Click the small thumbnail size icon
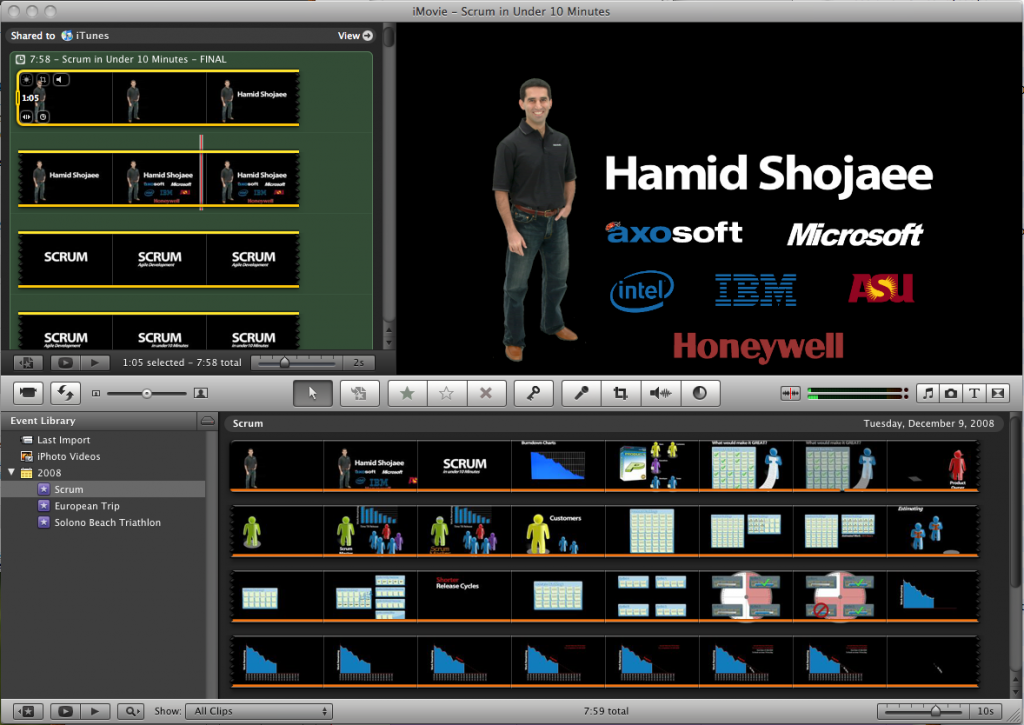 96,393
